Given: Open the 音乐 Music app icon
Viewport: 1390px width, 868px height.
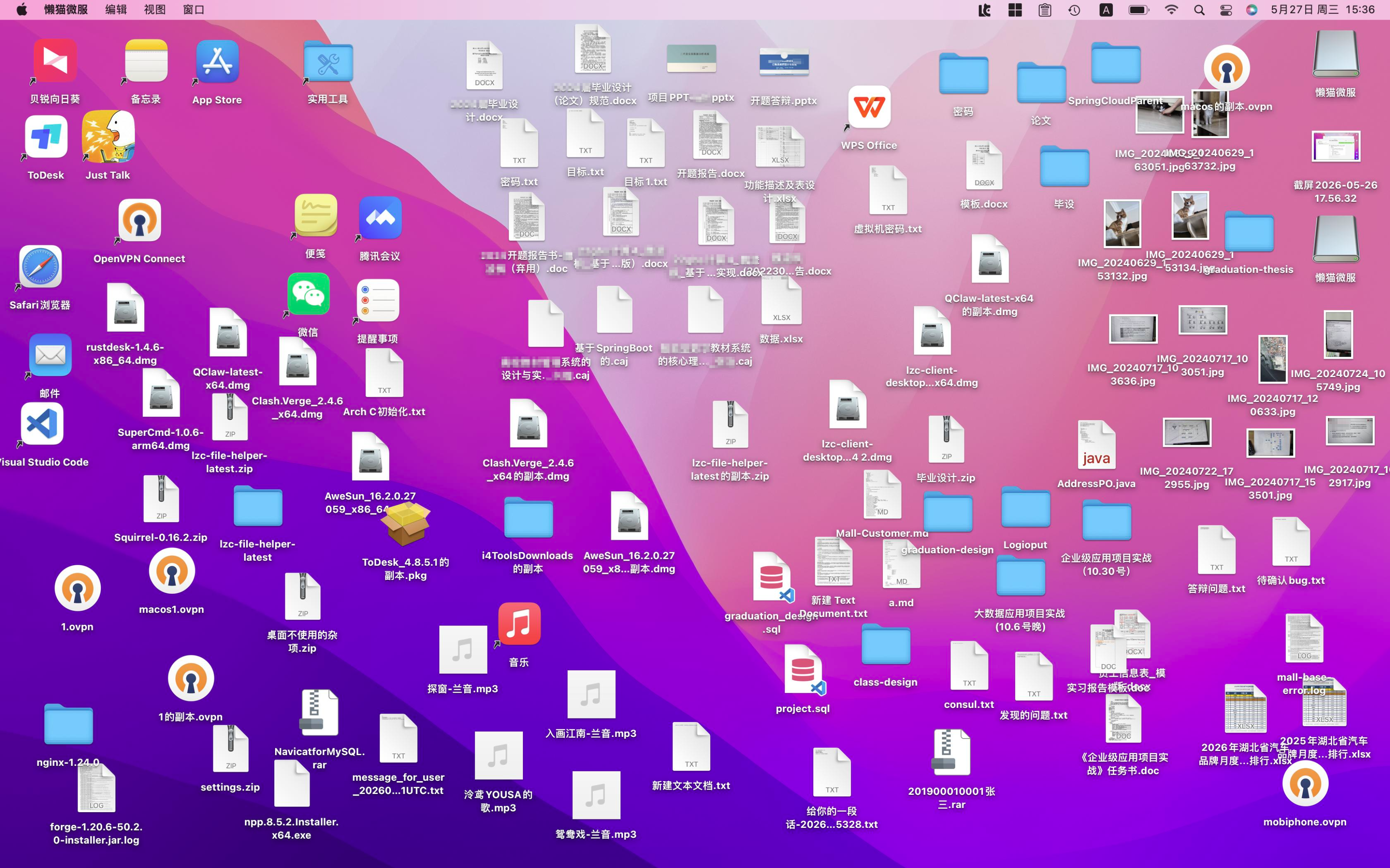Looking at the screenshot, I should click(519, 624).
